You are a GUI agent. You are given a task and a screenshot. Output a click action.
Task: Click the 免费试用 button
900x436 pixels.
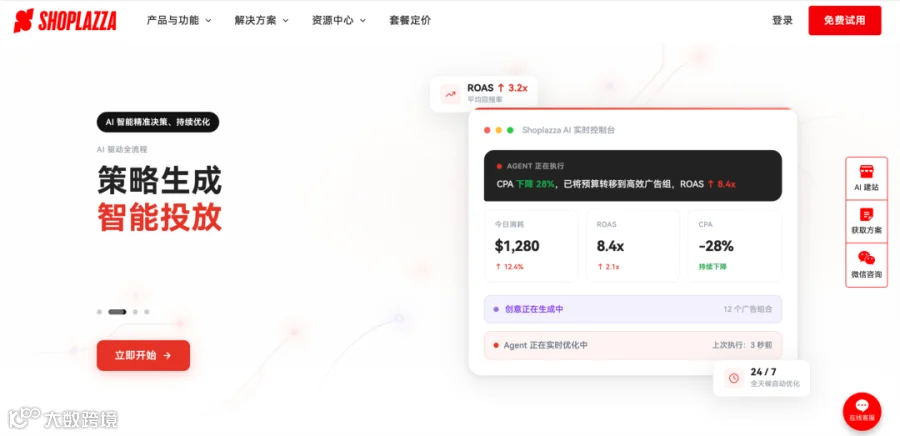pos(844,21)
